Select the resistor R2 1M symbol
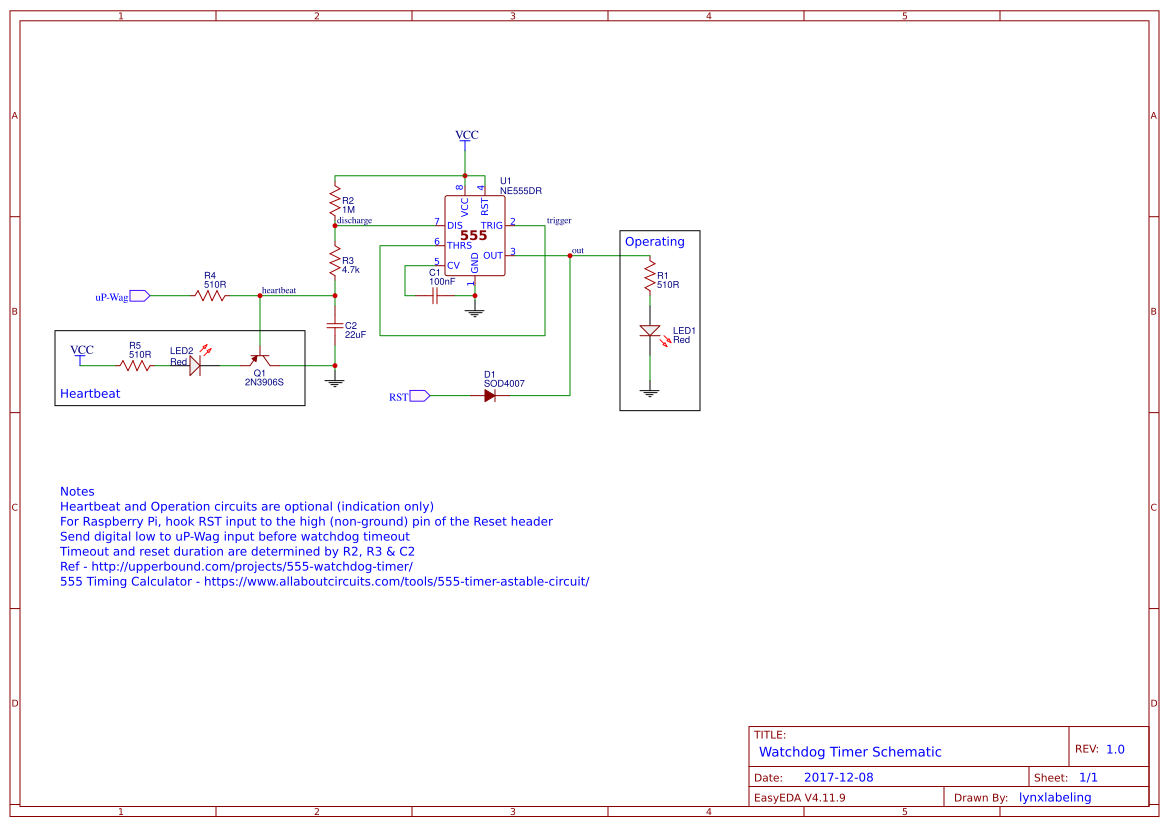Screen dimensions: 1169x827 click(x=335, y=200)
